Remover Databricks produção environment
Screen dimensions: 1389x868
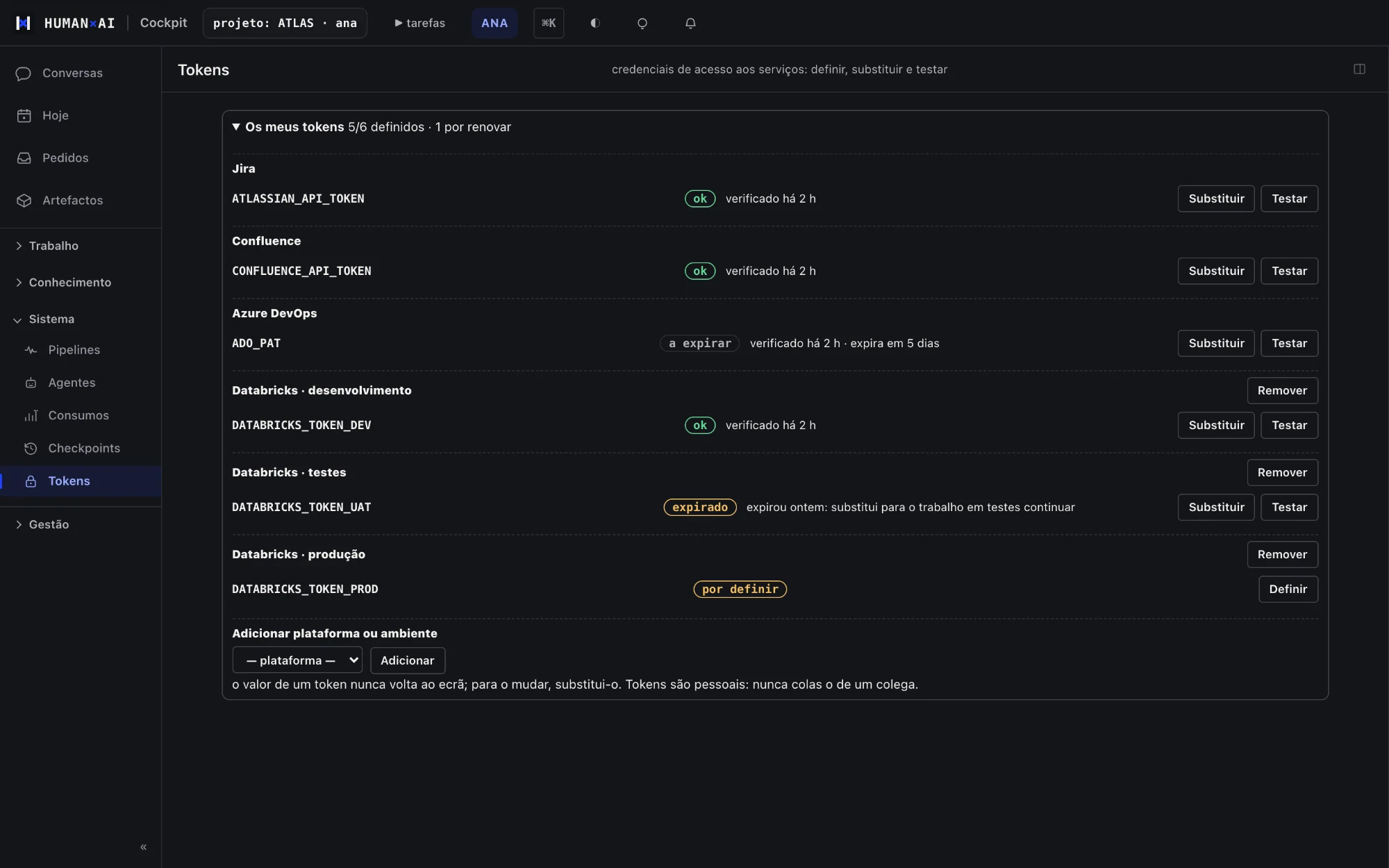point(1282,554)
